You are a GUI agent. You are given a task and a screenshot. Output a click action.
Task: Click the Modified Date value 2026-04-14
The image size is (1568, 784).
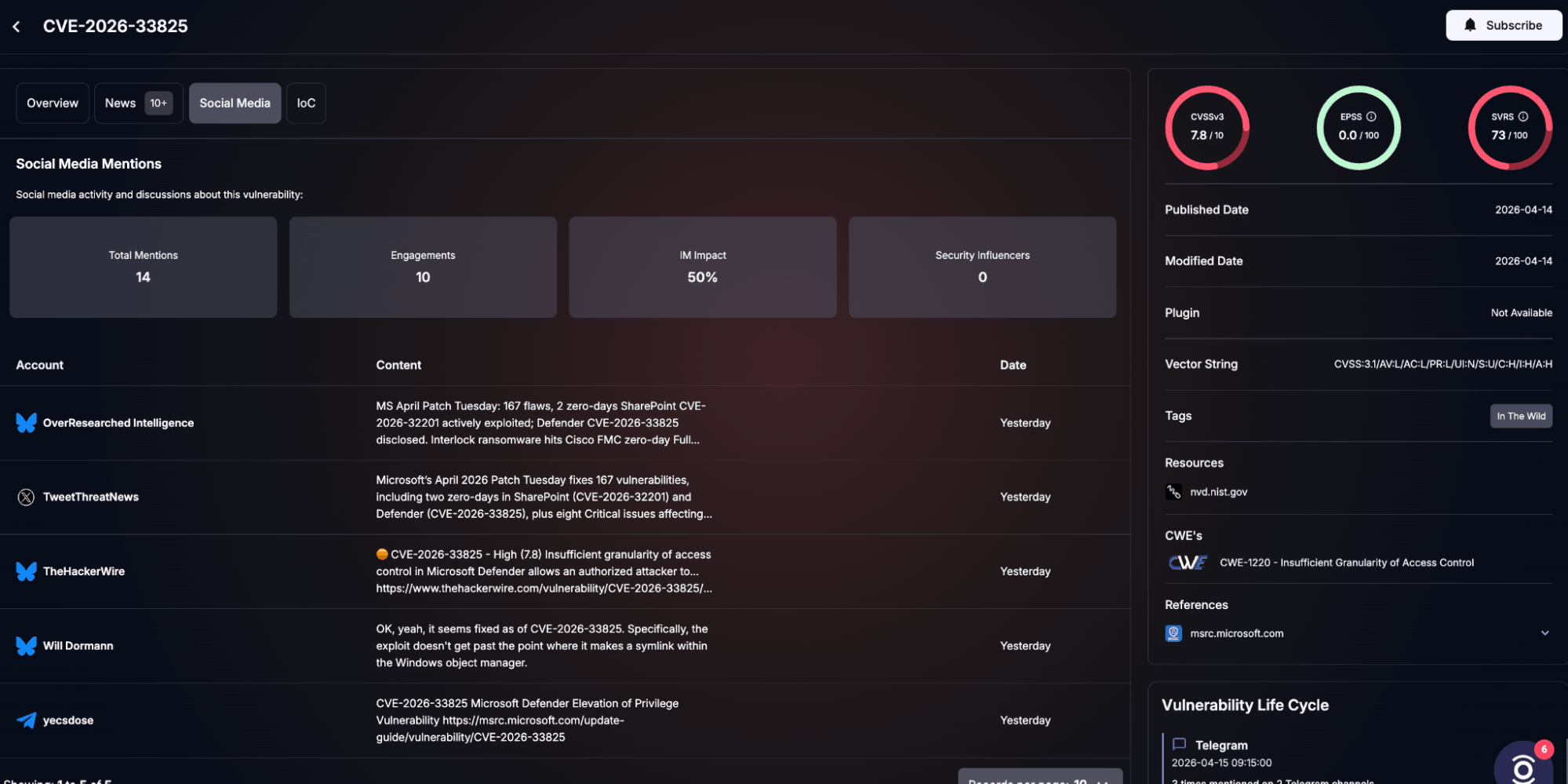pos(1523,261)
